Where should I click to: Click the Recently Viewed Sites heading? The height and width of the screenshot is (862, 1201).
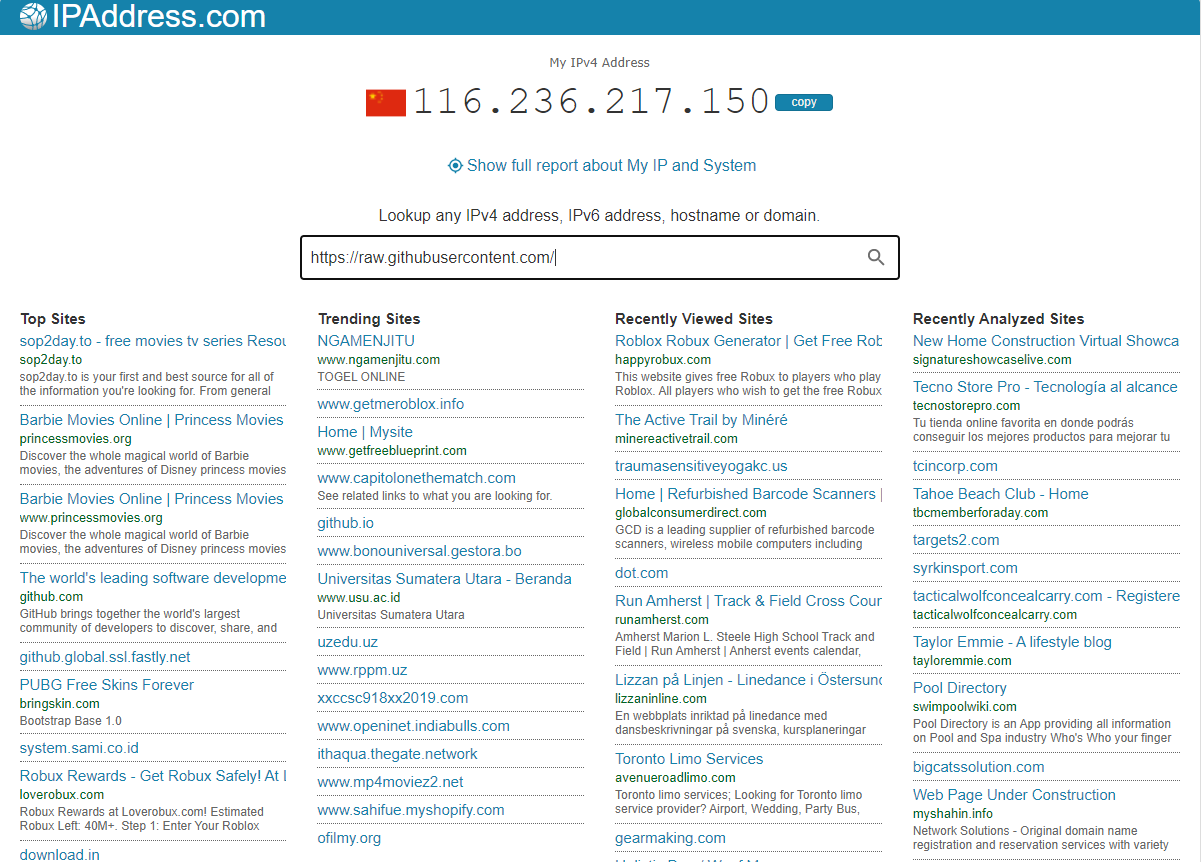click(x=694, y=319)
